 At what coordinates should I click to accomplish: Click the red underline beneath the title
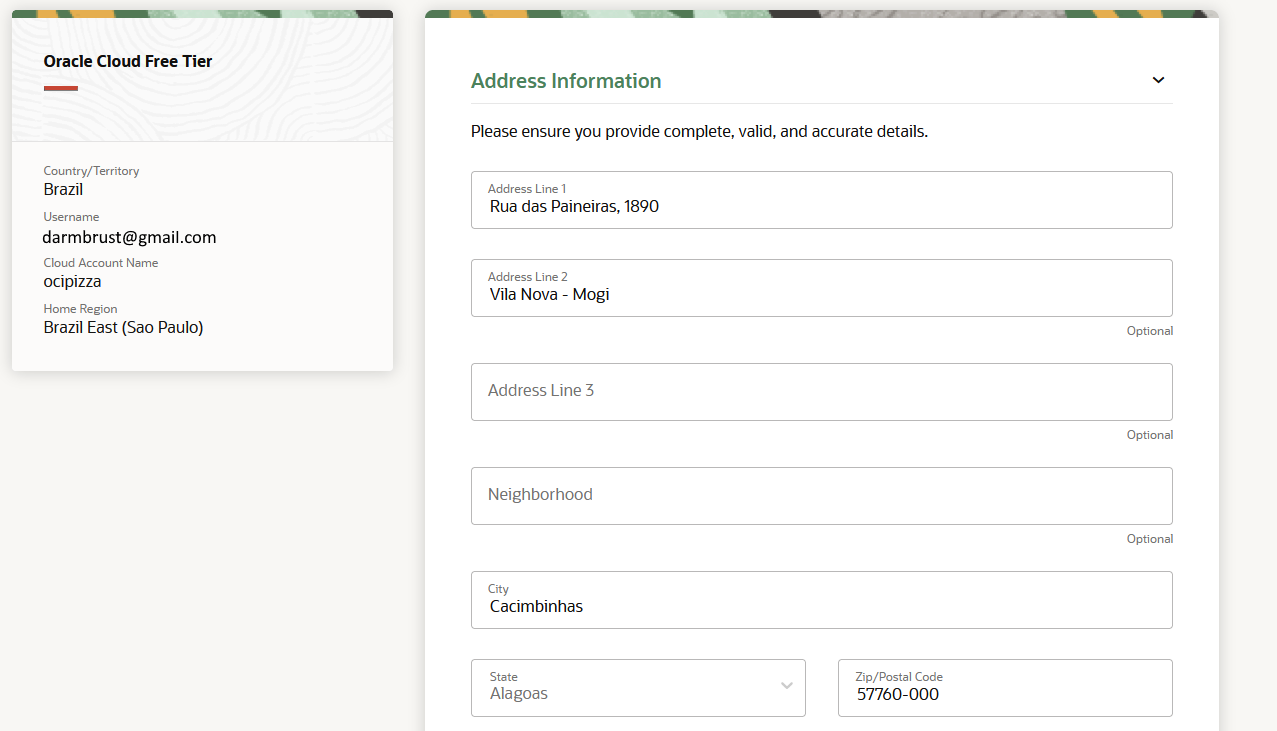[60, 88]
